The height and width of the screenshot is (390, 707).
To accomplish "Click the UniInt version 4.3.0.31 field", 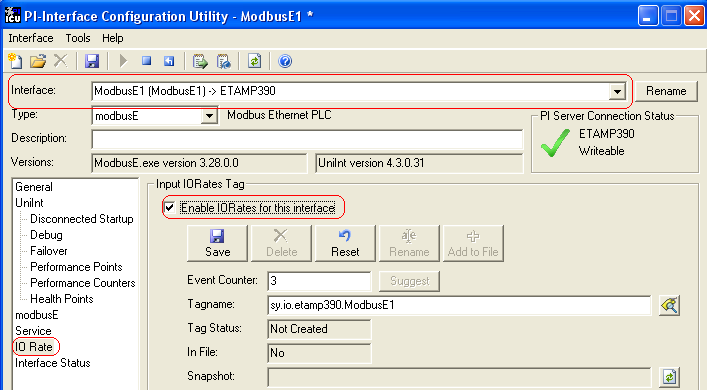I will [419, 163].
